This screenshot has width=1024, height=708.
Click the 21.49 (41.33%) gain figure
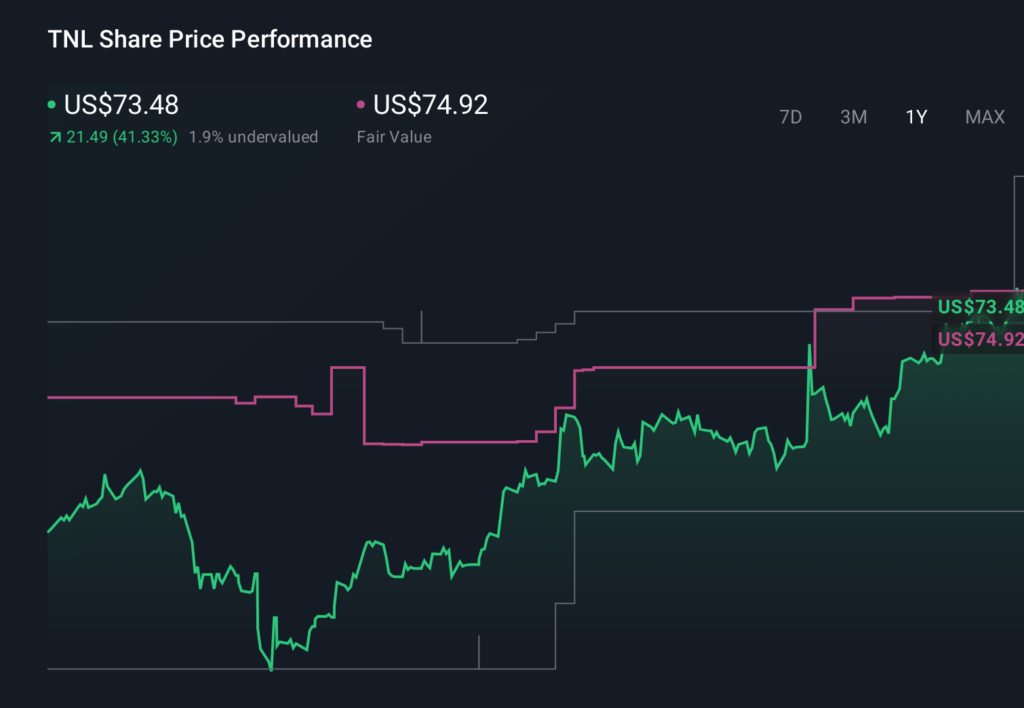pos(121,137)
